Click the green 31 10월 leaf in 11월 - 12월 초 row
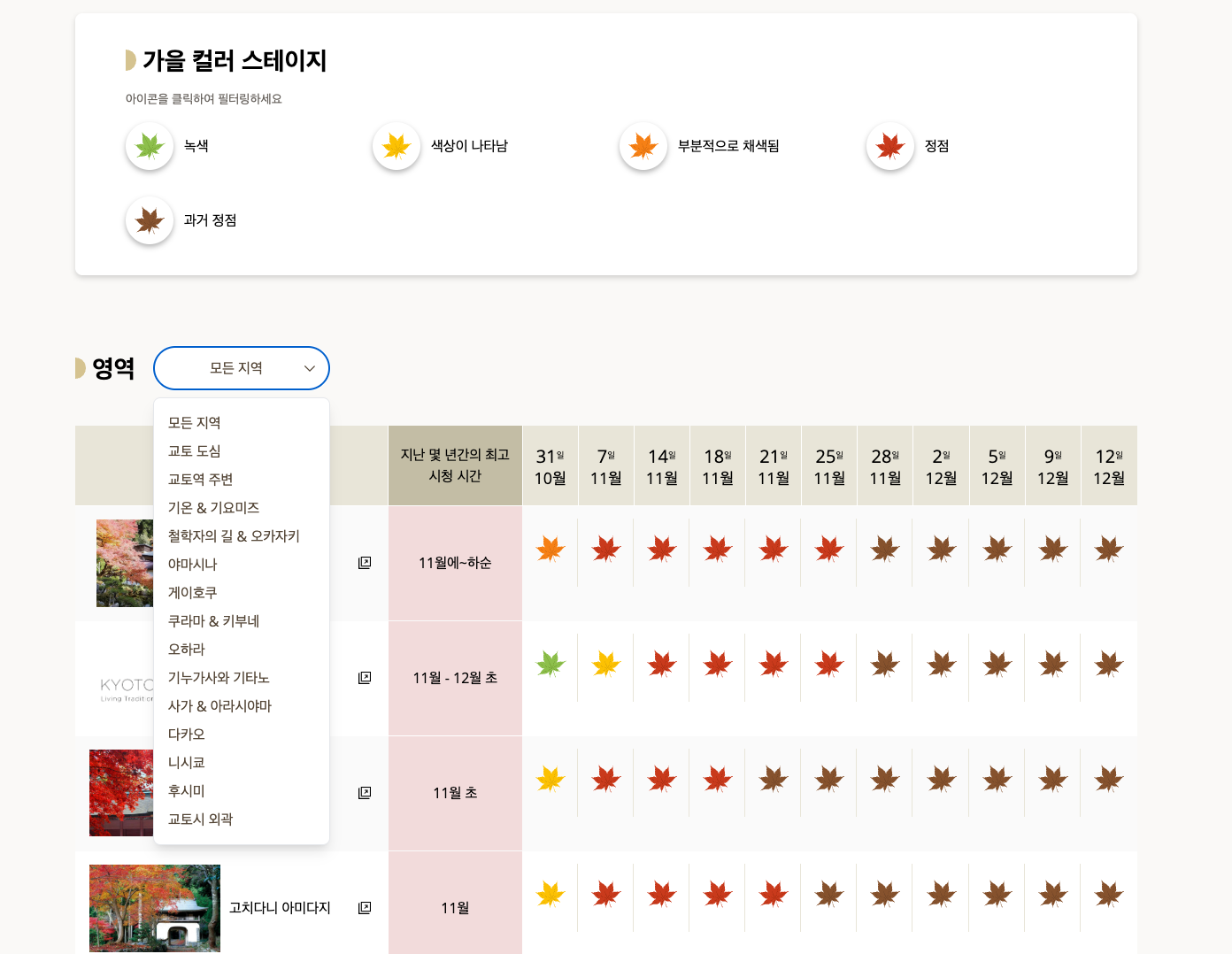The image size is (1232, 954). [x=551, y=665]
